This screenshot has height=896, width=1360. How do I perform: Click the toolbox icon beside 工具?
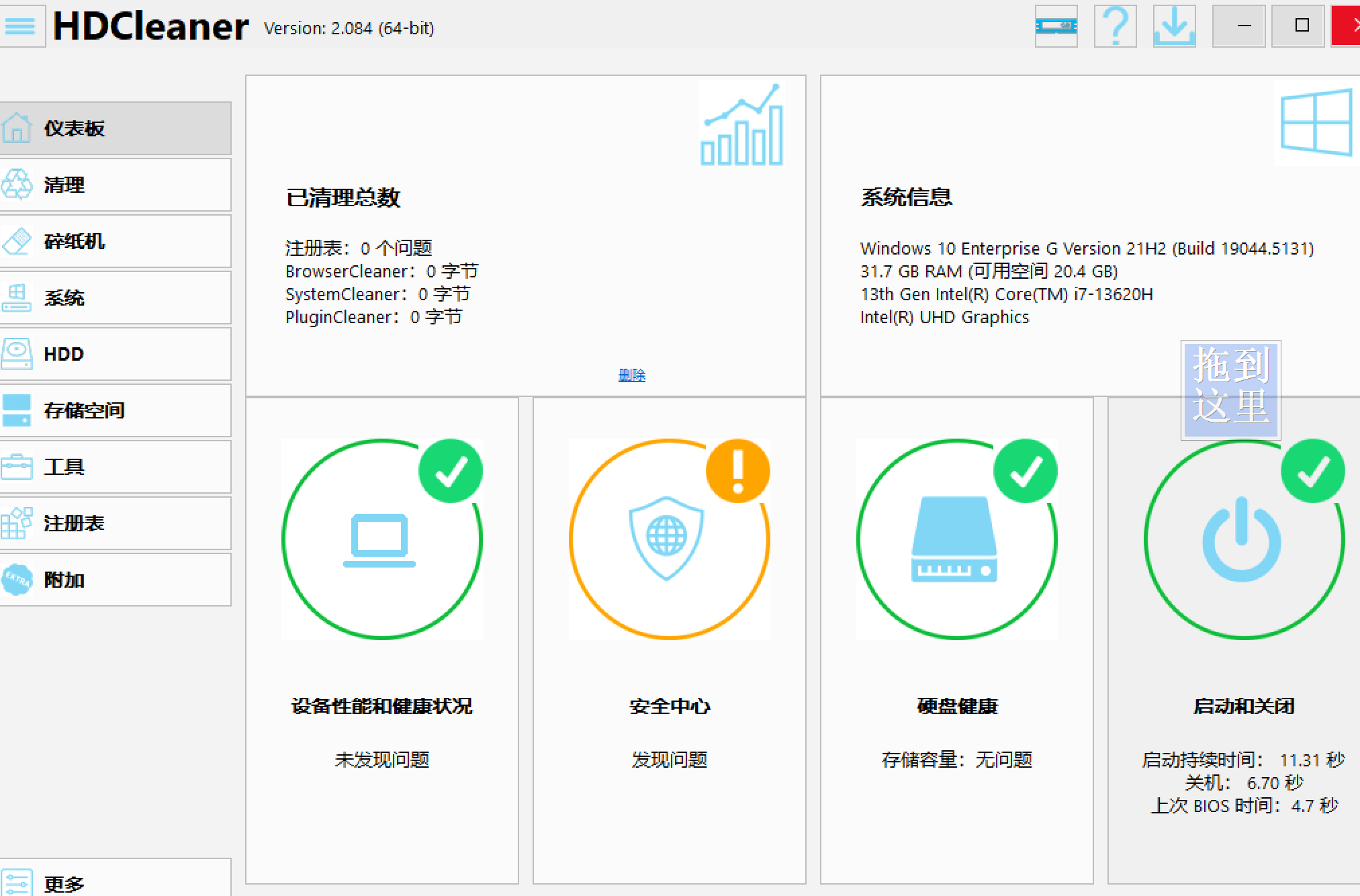coord(16,466)
